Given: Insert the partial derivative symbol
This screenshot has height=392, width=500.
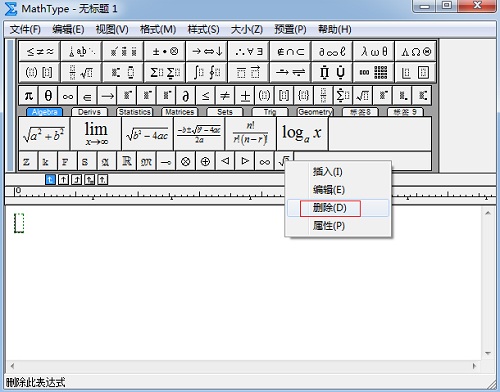Looking at the screenshot, I should [186, 96].
